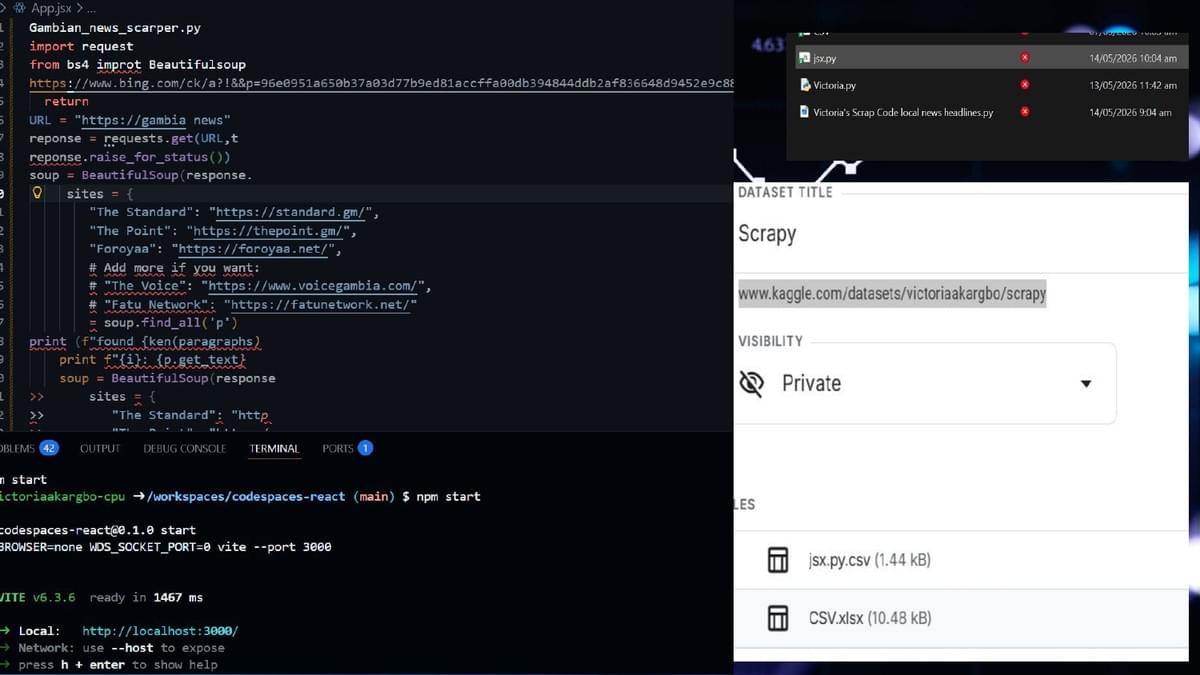Click the 14/05/2026 9:04 am date cell
The image size is (1200, 675).
pos(1131,113)
